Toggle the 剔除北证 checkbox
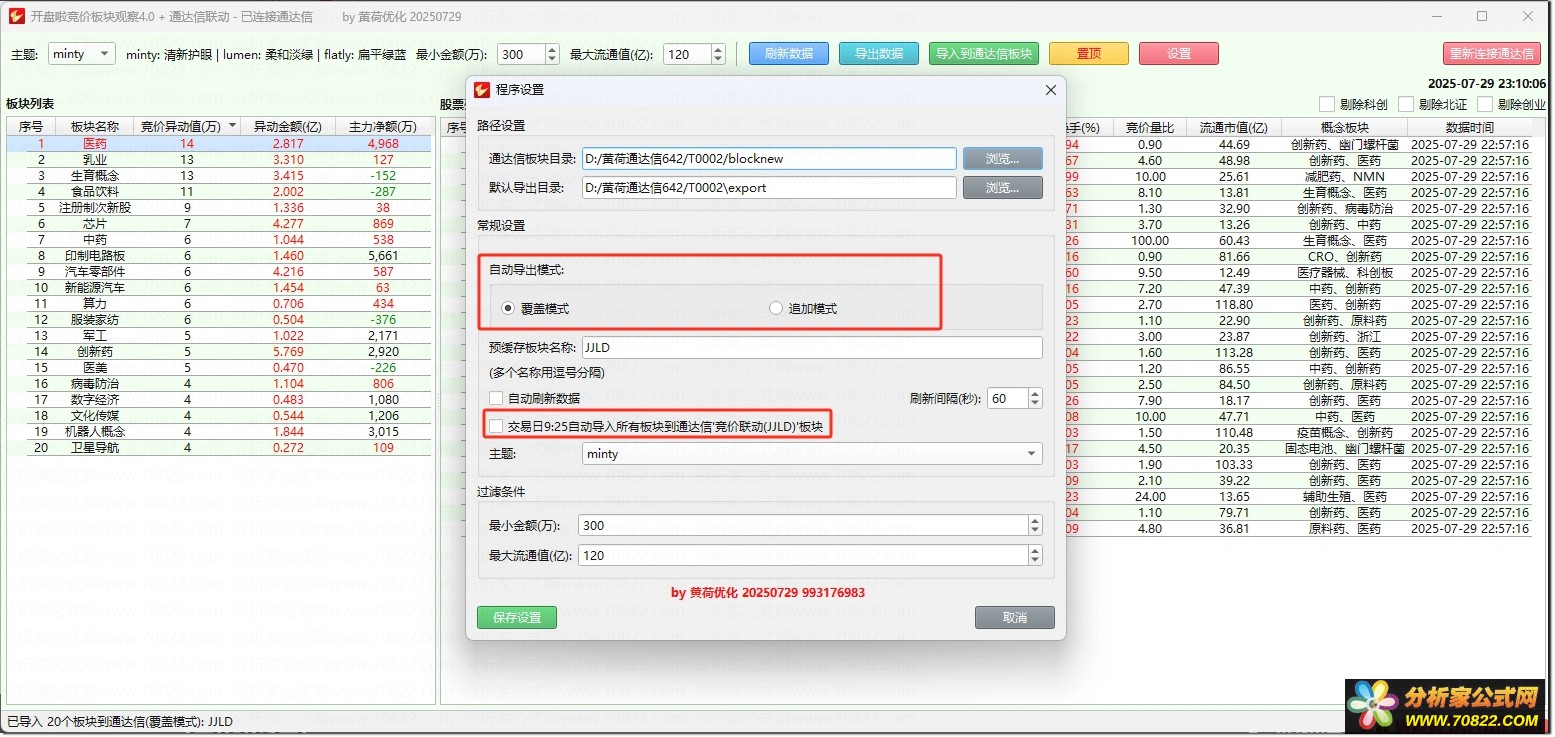This screenshot has height=737, width=1555. [x=1406, y=104]
